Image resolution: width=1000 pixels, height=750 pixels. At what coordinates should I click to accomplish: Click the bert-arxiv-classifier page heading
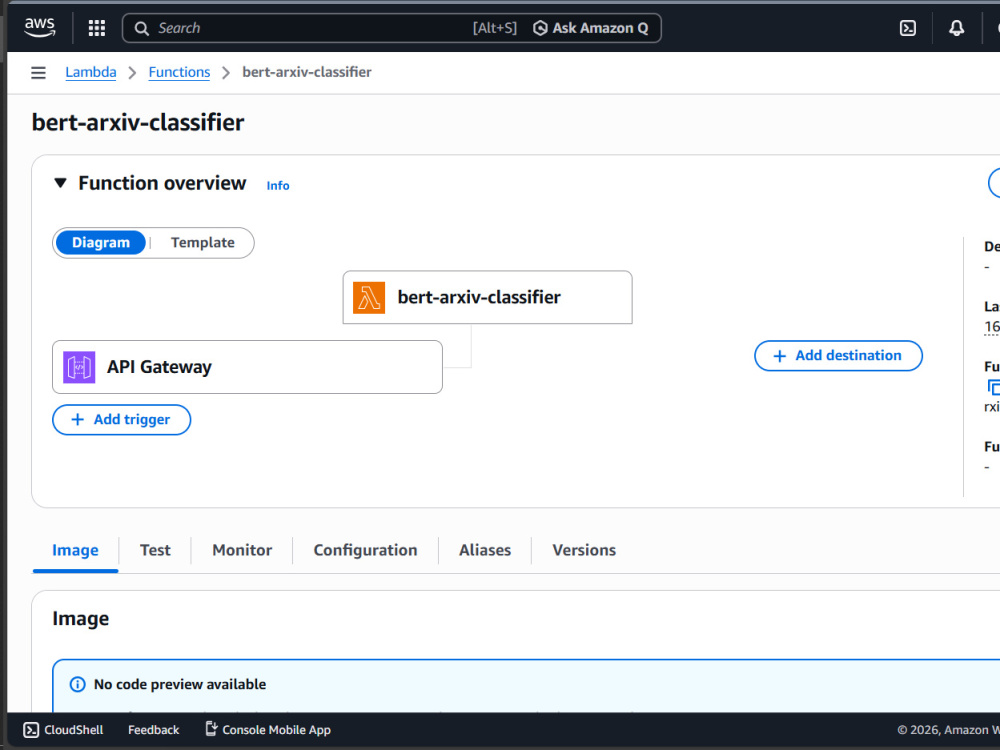coord(138,122)
